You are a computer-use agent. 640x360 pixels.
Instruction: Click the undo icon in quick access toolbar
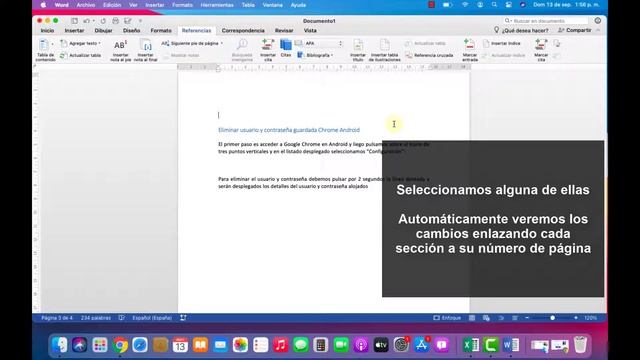pyautogui.click(x=86, y=21)
